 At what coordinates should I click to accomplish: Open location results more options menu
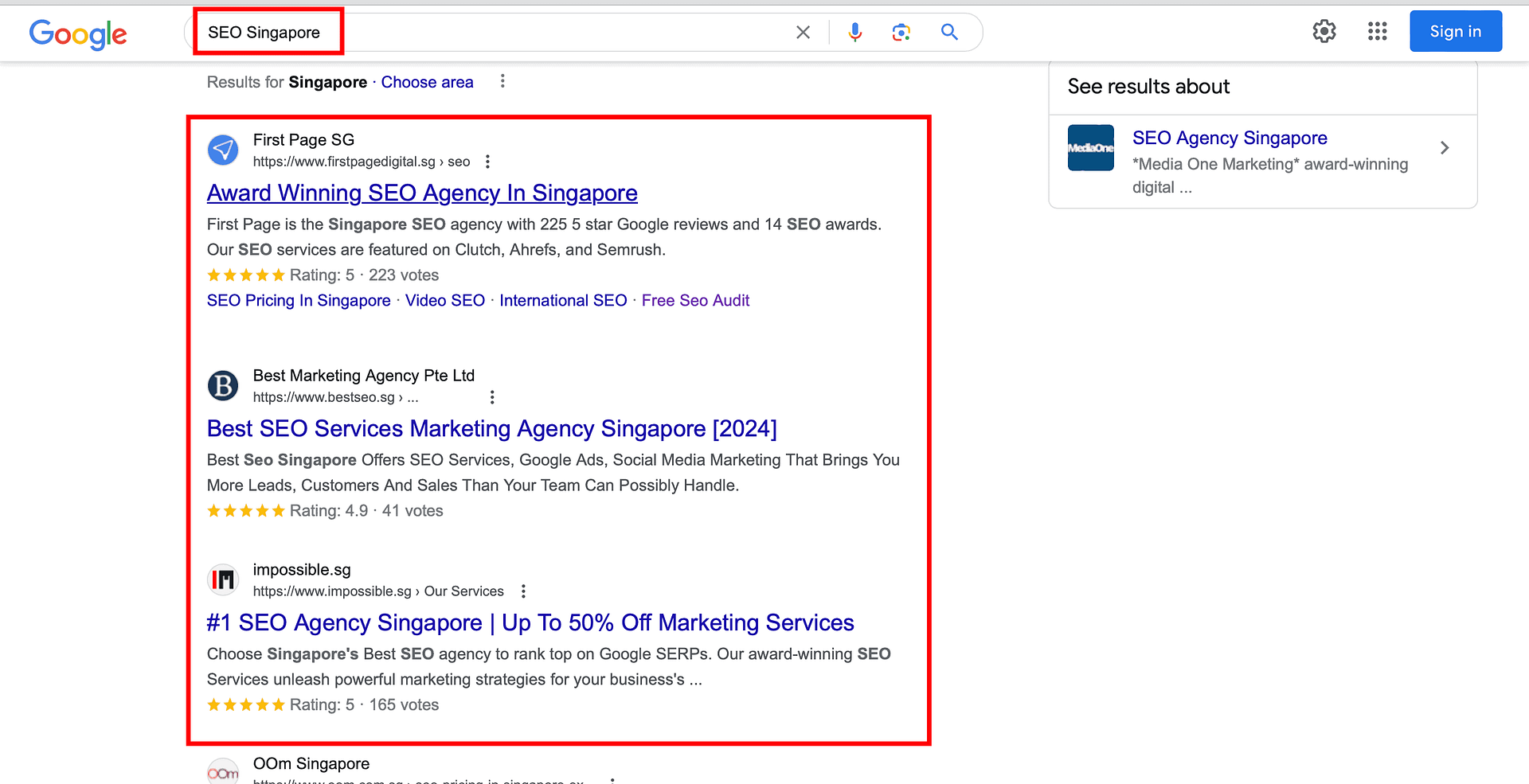point(502,81)
